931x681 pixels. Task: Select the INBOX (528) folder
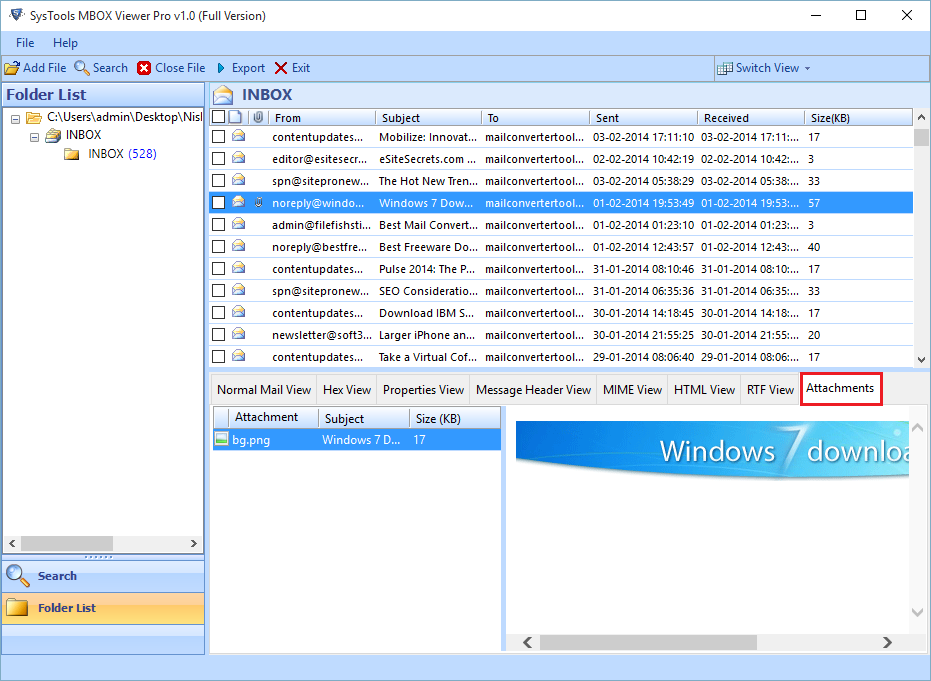[122, 154]
